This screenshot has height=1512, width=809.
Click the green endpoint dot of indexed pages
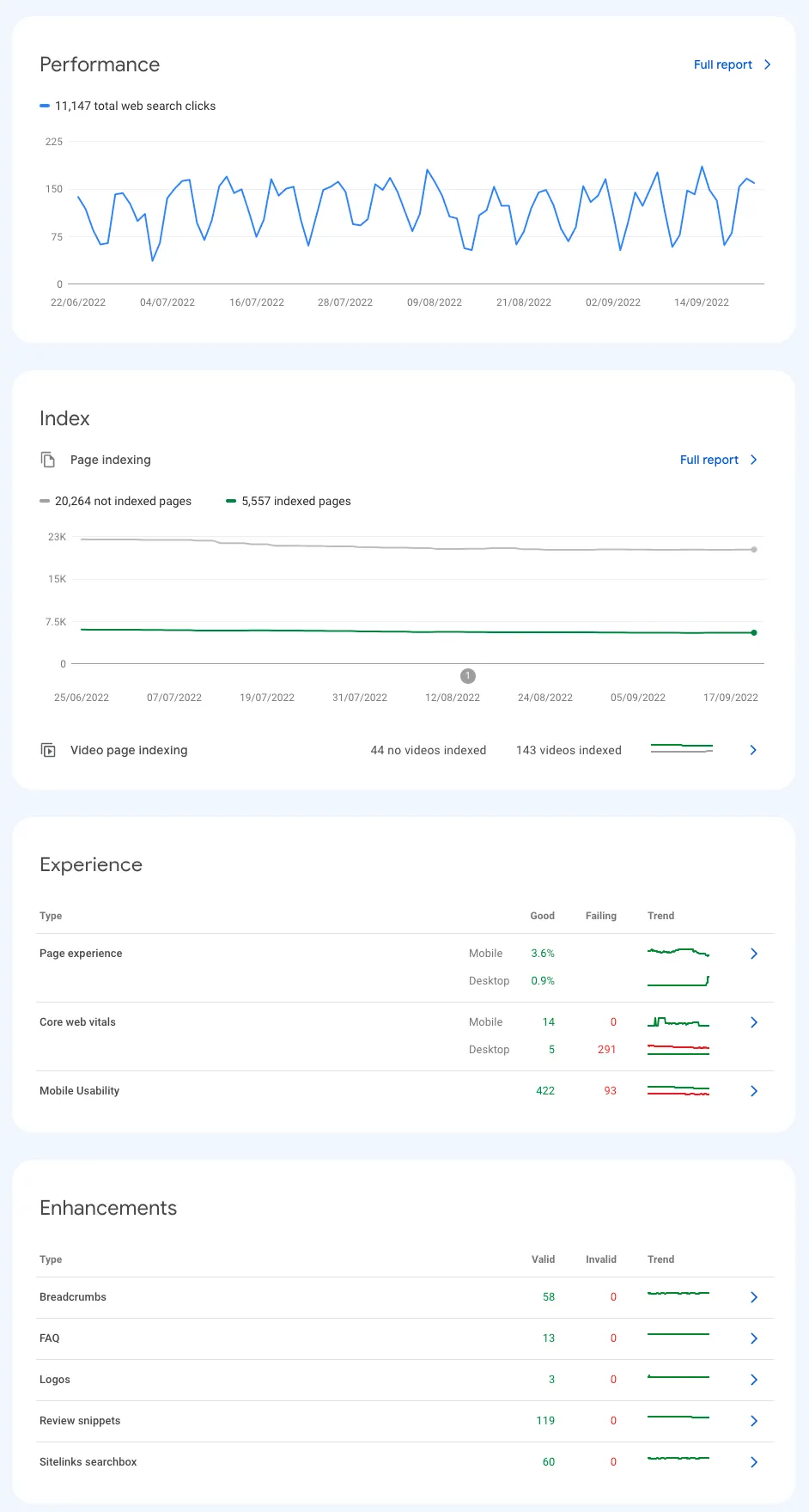pyautogui.click(x=754, y=632)
